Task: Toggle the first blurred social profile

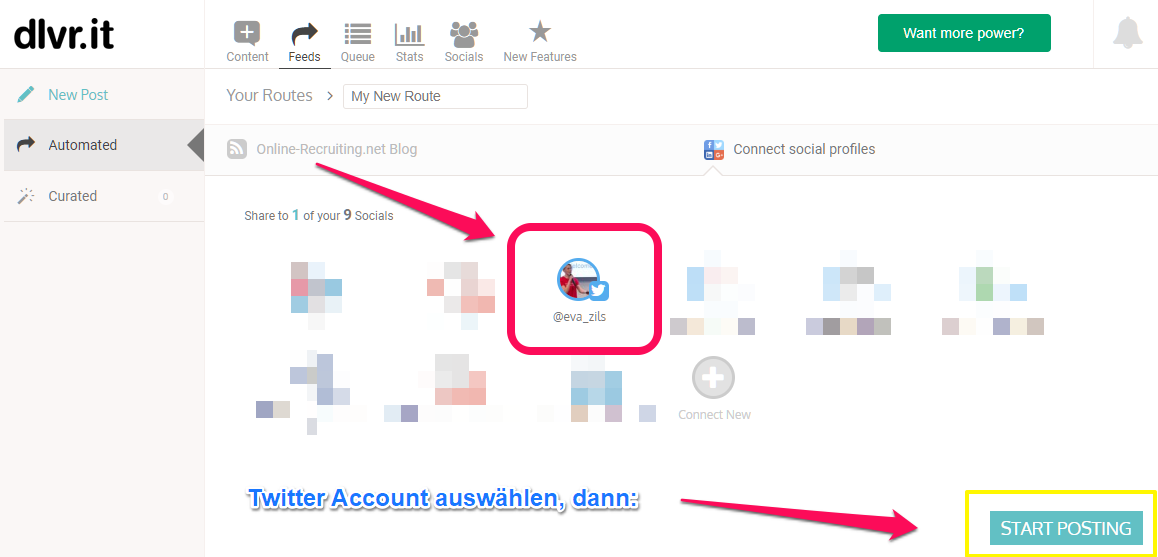Action: click(317, 295)
